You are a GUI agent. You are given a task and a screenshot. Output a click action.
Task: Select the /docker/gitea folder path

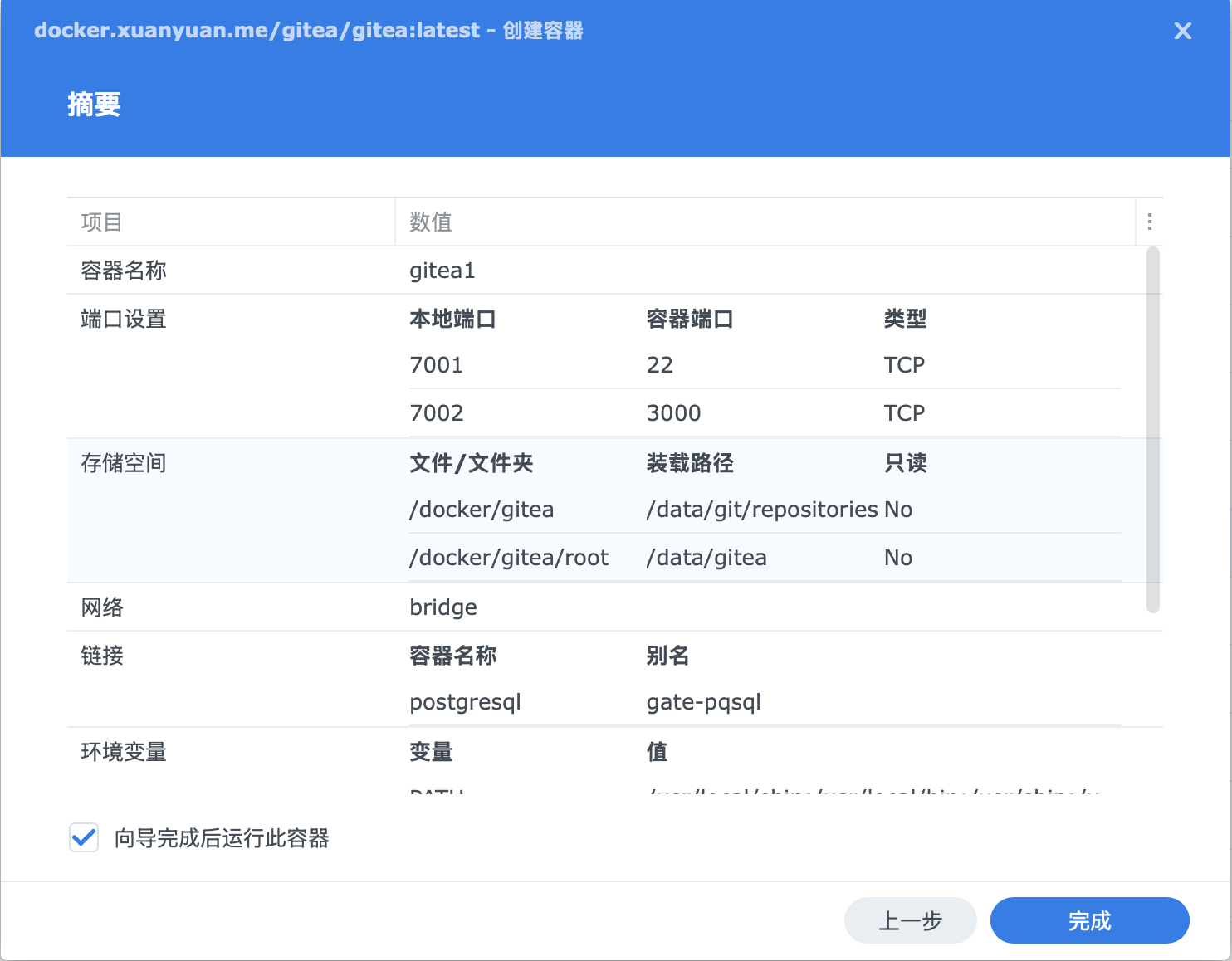coord(482,510)
